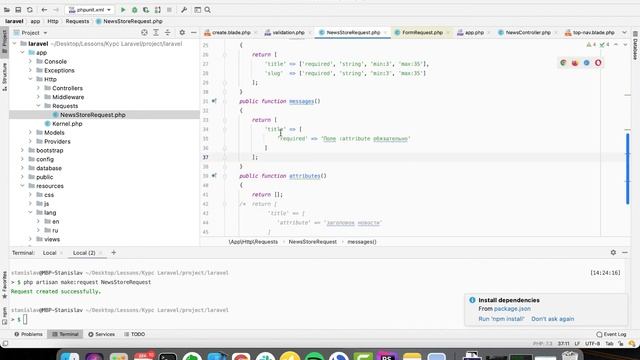Open preview in Chrome browser icon

(x=563, y=63)
